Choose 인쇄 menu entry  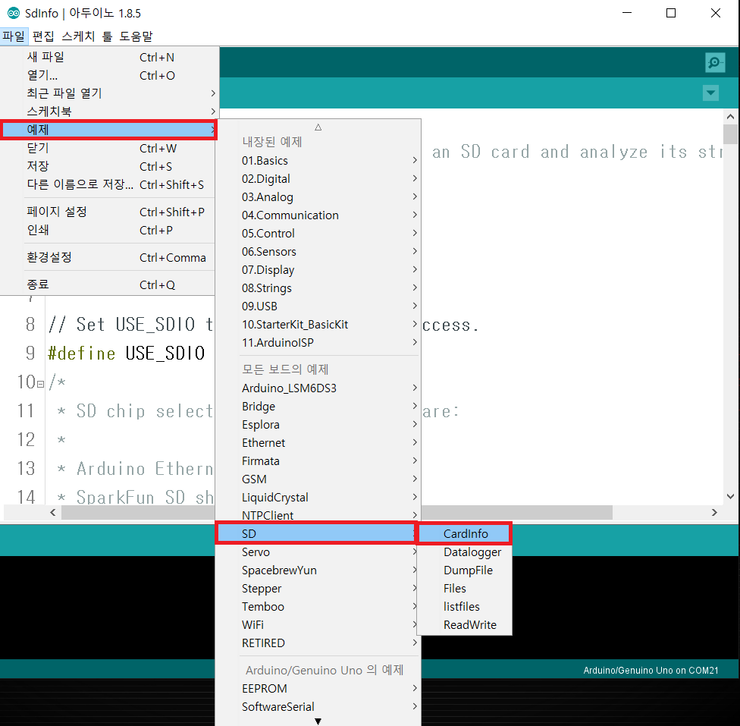point(109,230)
